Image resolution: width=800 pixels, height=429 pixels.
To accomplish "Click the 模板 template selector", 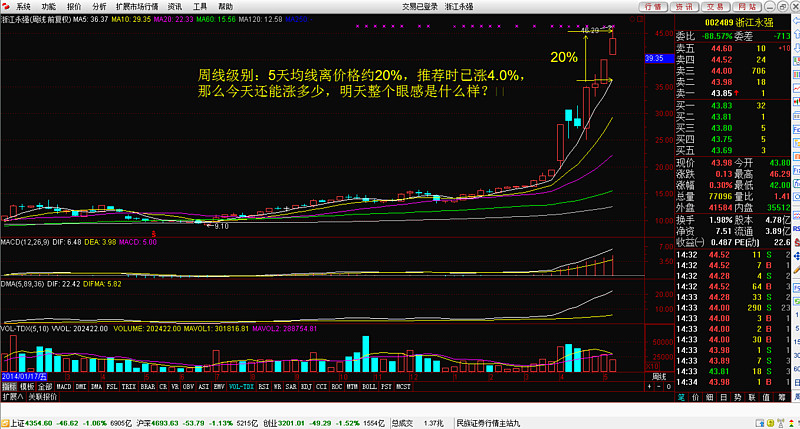I will 25,385.
